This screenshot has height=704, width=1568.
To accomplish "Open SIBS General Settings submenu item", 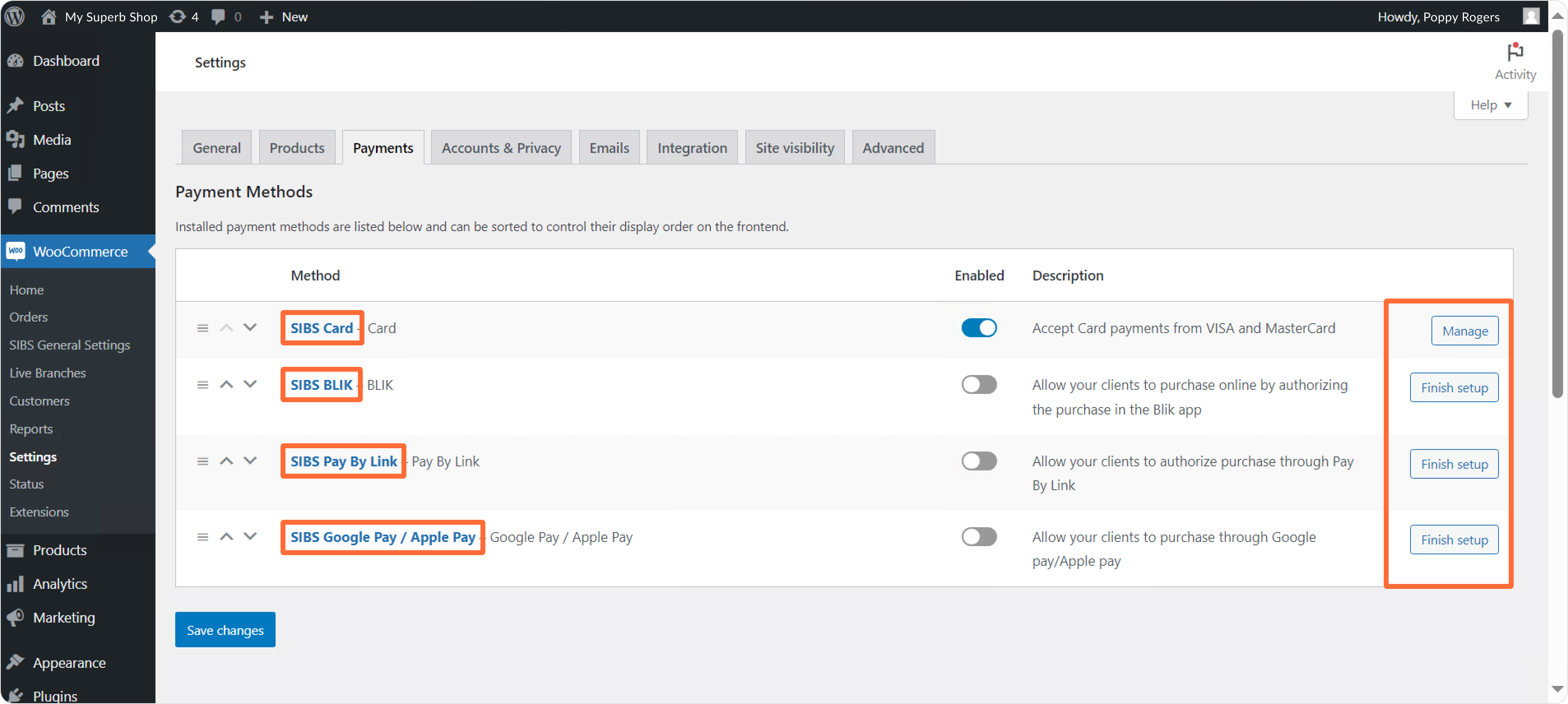I will click(x=70, y=345).
